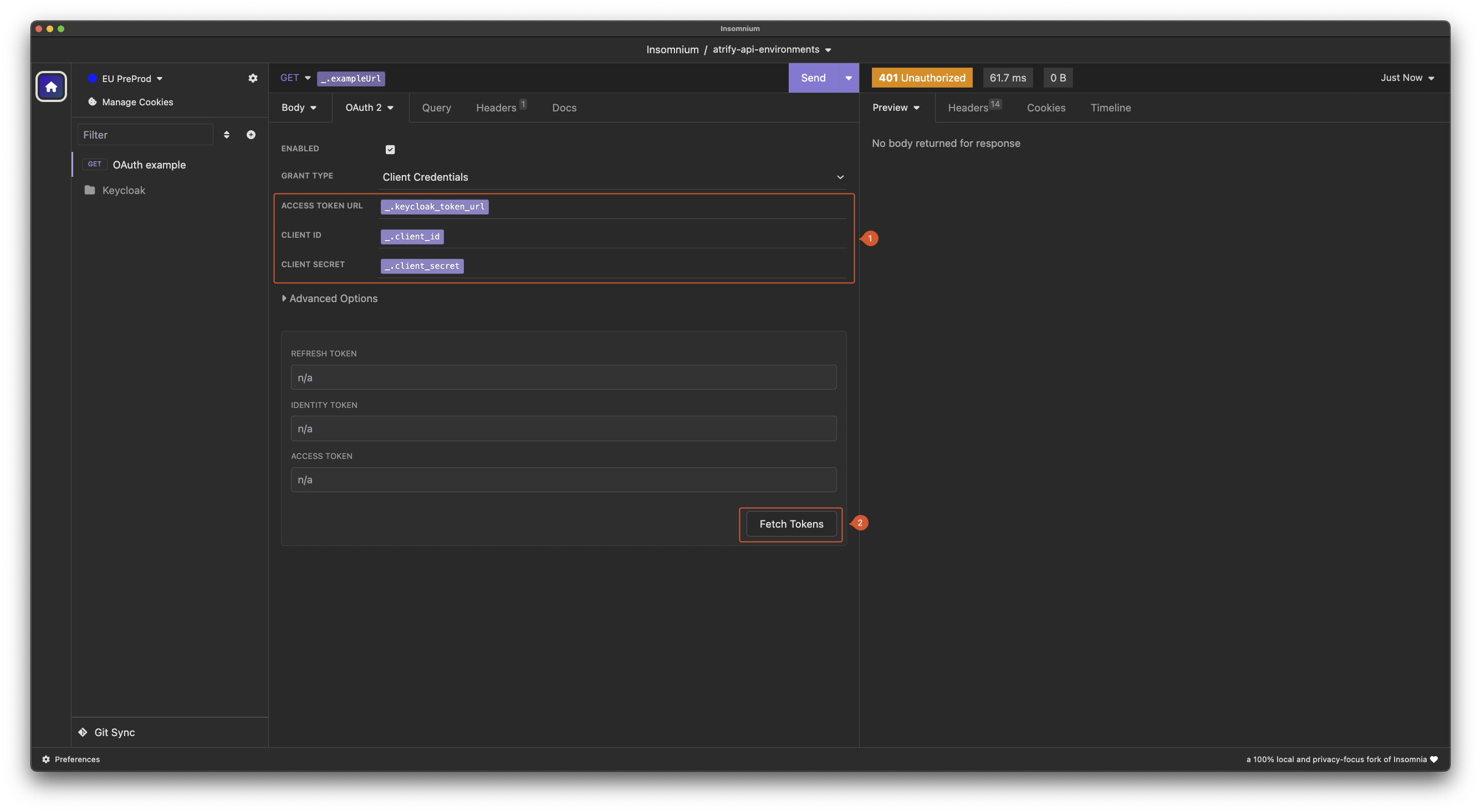Screen dimensions: 1481x812
Task: Click the Fetch Tokens button
Action: (791, 524)
